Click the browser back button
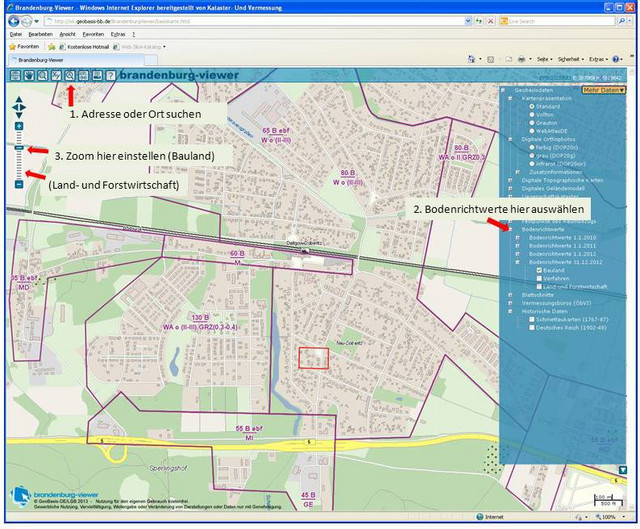Screen dimensions: 640x529 tap(14, 20)
